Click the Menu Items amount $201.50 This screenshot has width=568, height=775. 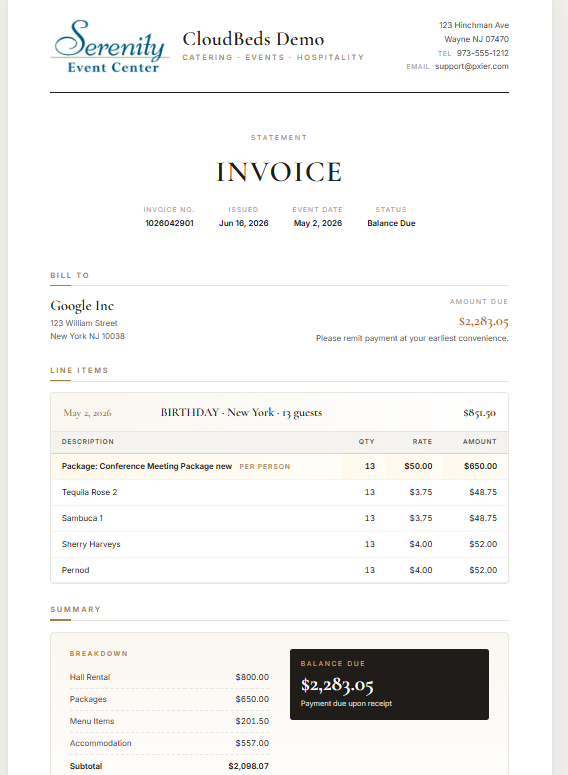[x=252, y=721]
